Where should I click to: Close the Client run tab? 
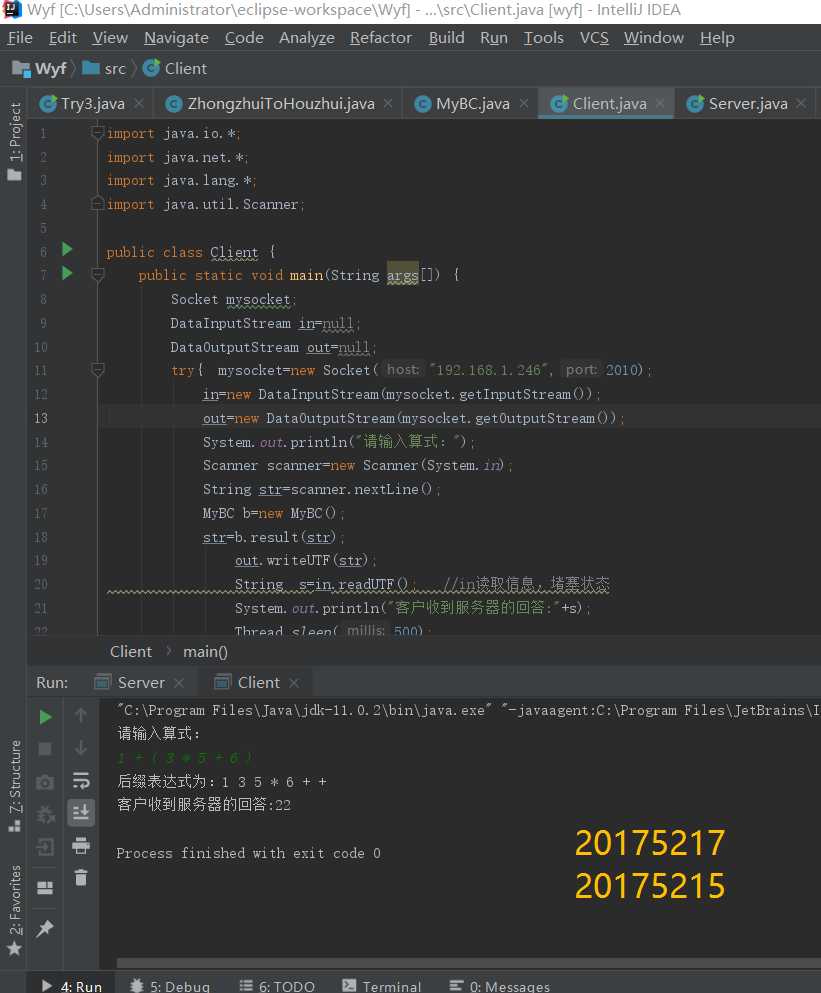293,683
